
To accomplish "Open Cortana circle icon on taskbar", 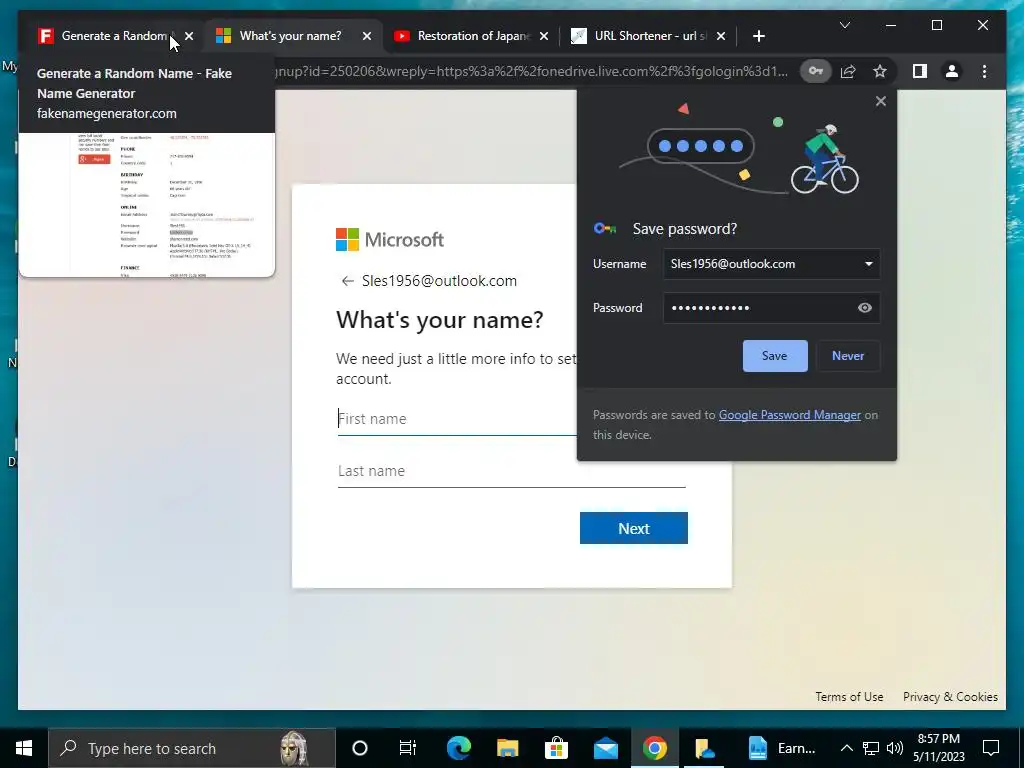I will coord(359,748).
